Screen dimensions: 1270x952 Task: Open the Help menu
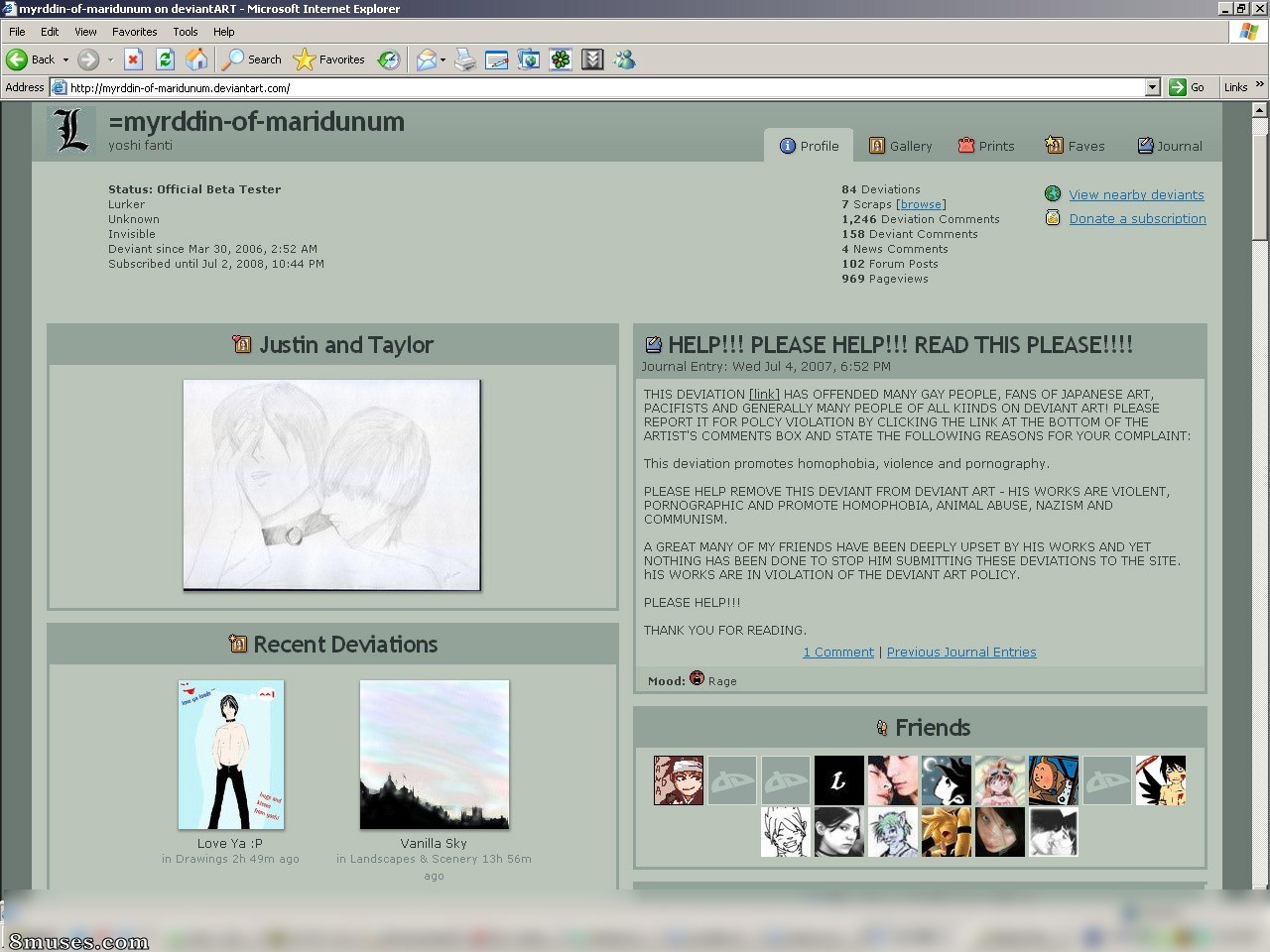click(224, 32)
